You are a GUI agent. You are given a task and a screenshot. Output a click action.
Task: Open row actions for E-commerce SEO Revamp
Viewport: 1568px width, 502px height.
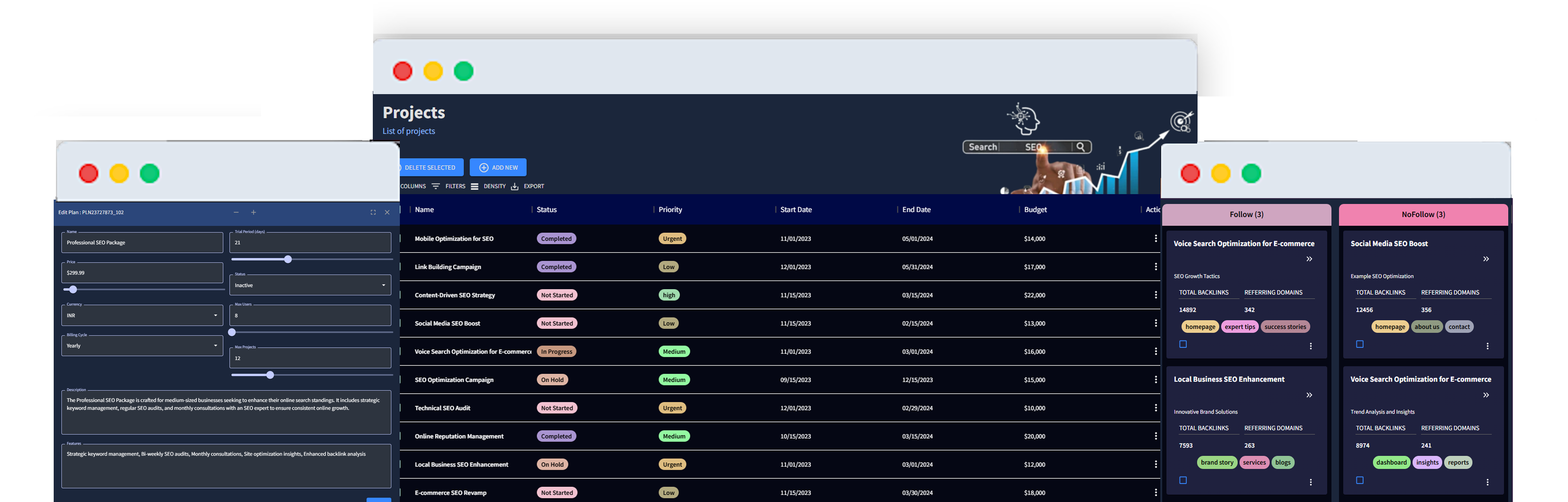pos(1155,492)
